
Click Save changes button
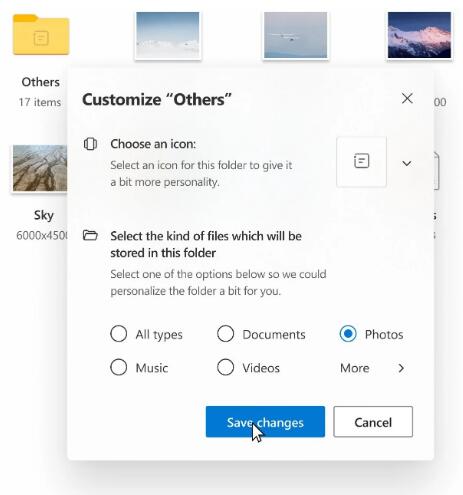[265, 422]
